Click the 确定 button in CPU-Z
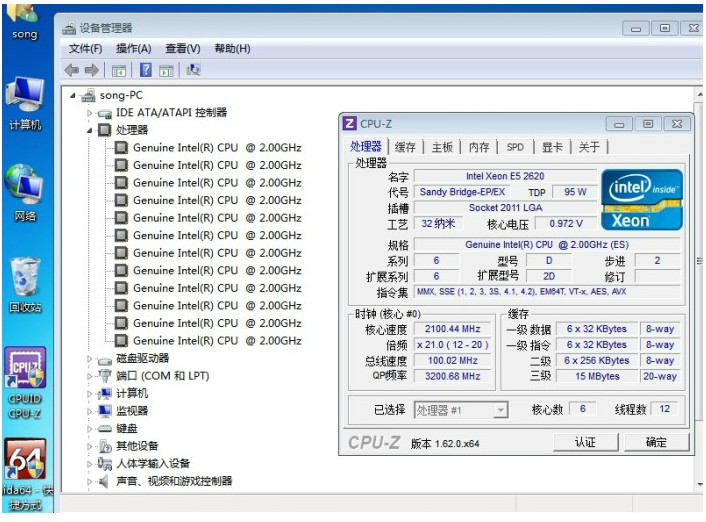 pos(656,442)
